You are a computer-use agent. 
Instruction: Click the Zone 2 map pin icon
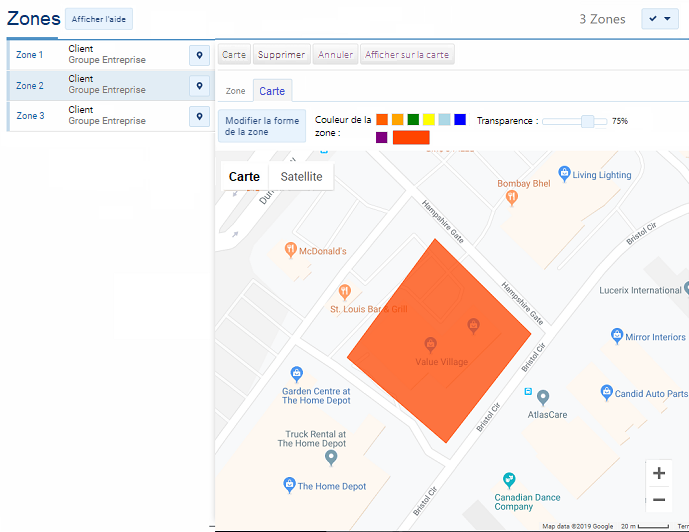click(x=199, y=86)
